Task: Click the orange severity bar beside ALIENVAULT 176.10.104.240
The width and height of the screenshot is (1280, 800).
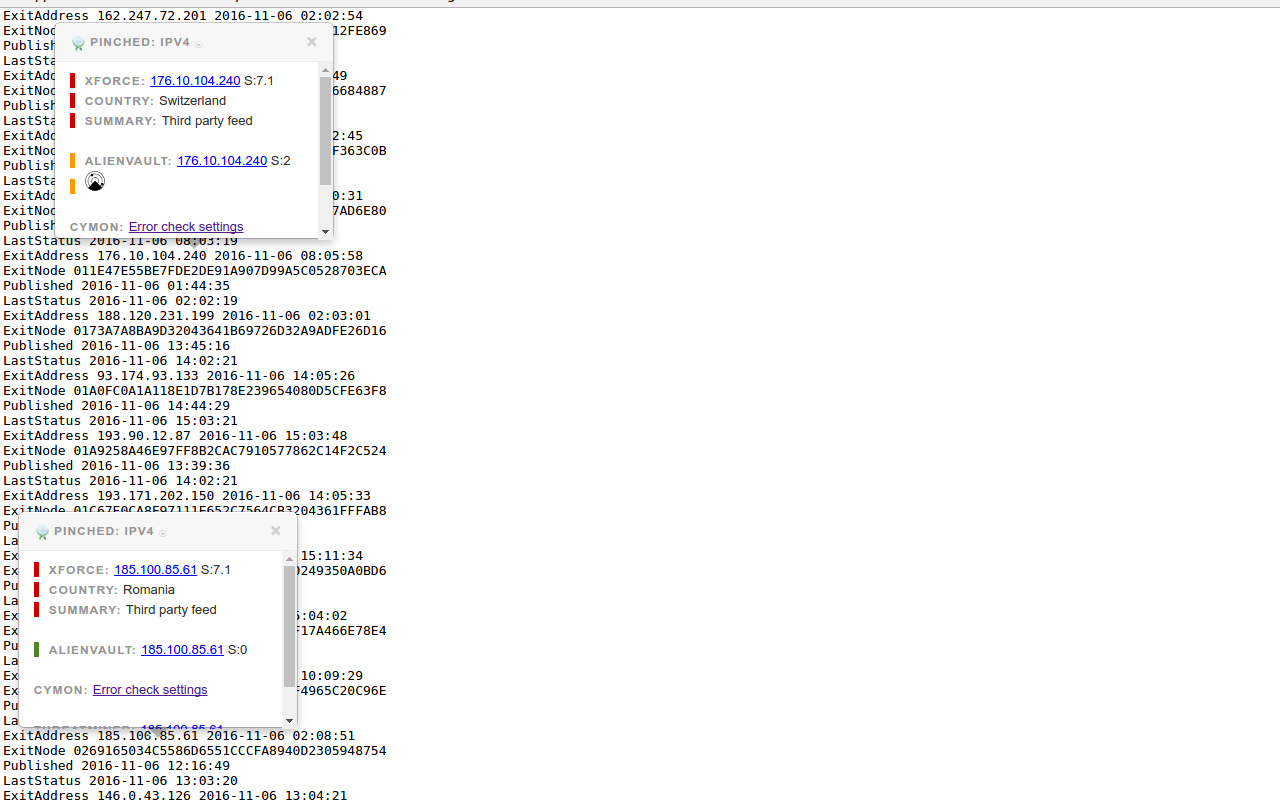Action: point(73,161)
